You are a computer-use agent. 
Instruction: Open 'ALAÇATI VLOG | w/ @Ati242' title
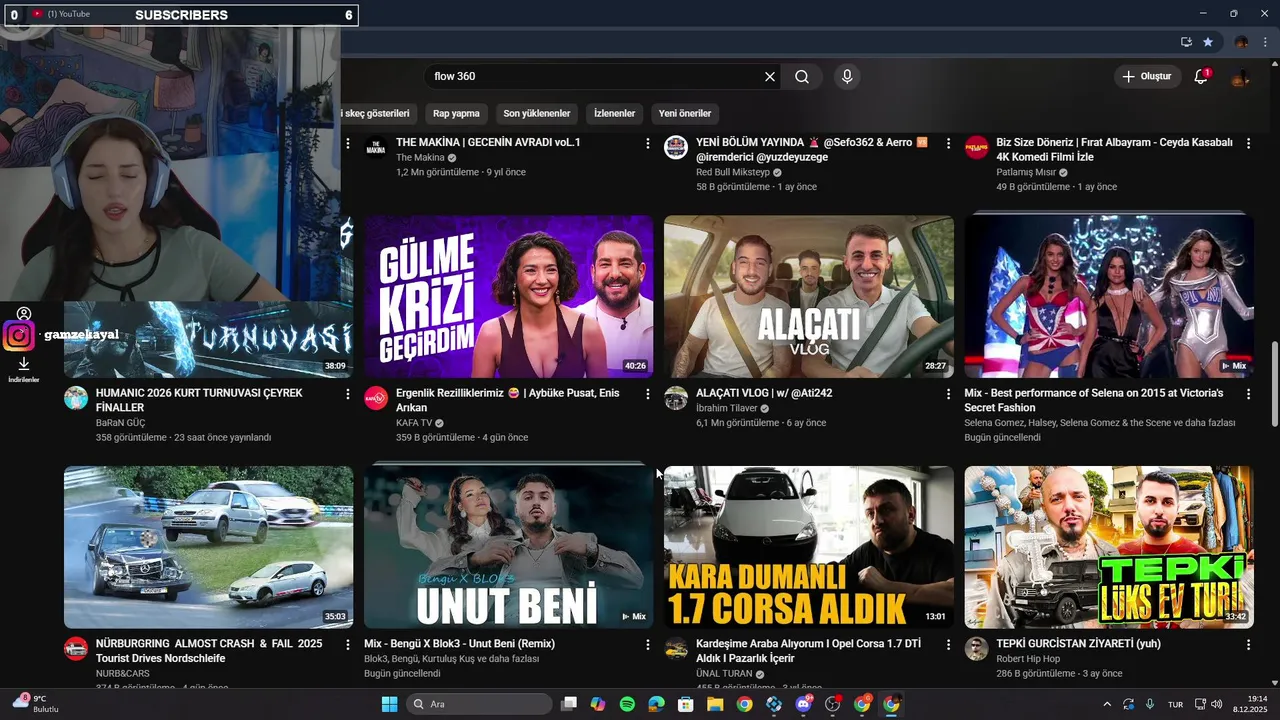764,393
